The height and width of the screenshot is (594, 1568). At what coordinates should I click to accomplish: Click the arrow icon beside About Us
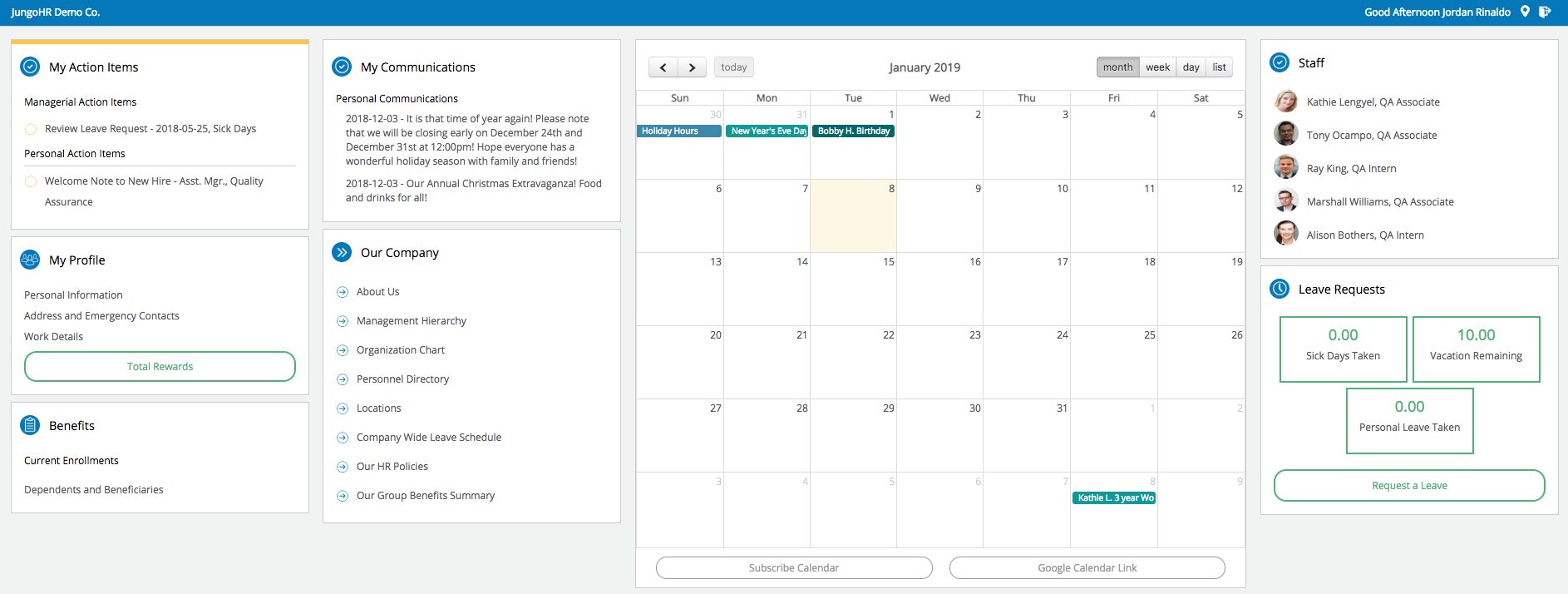click(342, 292)
